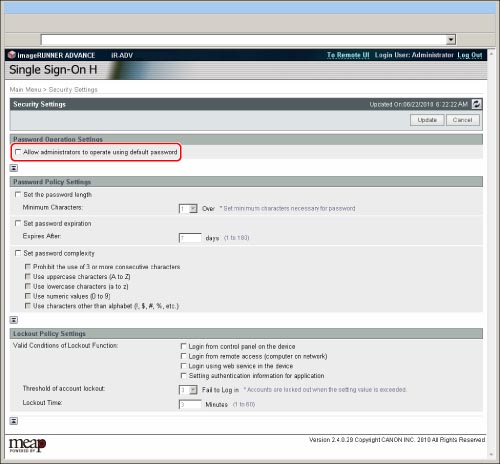
Task: Tick the Set password expiration checkbox
Action: coord(18,223)
